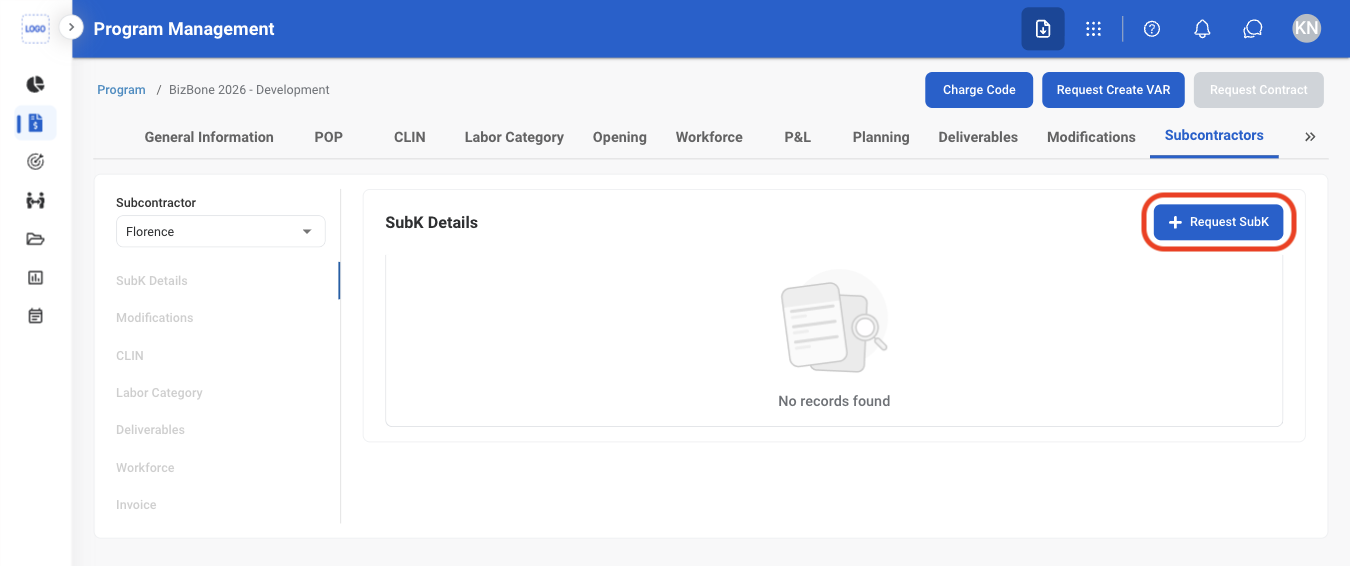
Task: Switch to the General Information tab
Action: [x=209, y=137]
